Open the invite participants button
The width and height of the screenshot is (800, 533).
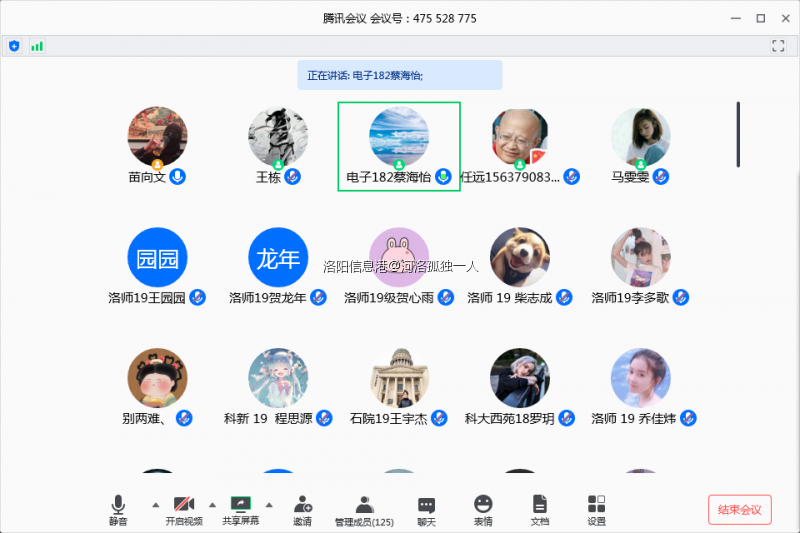pos(303,510)
